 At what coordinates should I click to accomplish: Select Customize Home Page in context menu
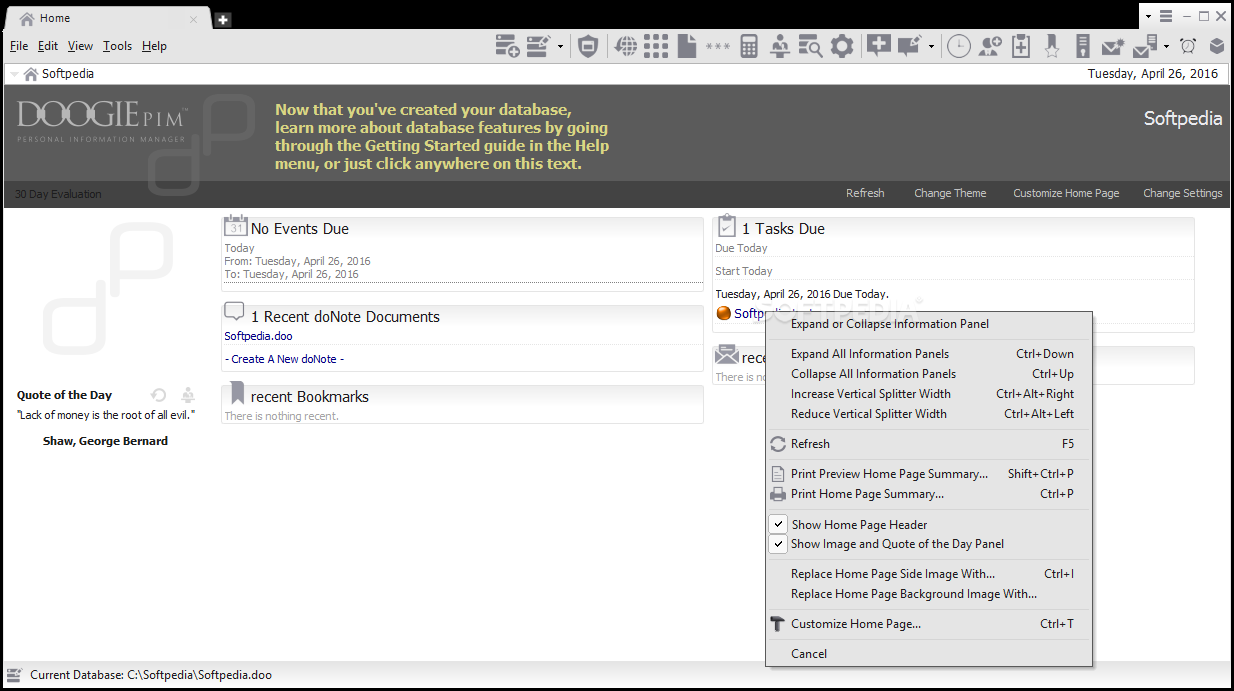click(x=928, y=623)
